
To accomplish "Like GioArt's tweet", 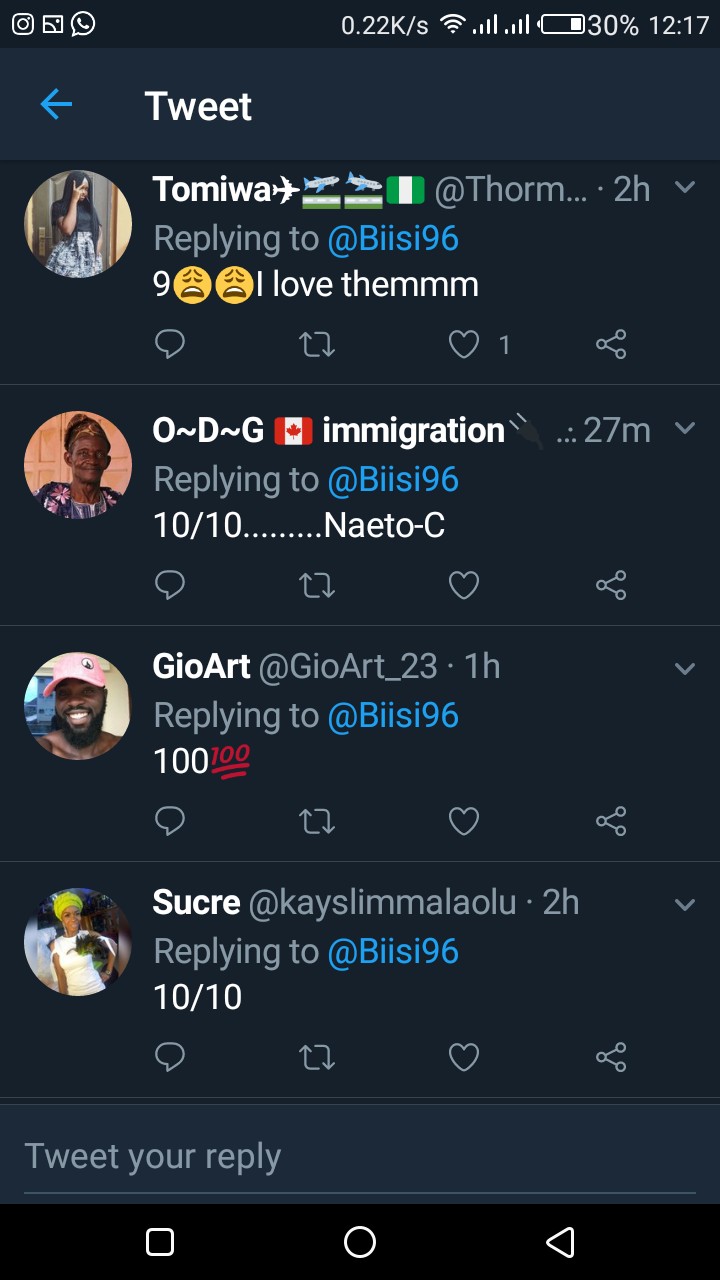I will coord(464,821).
